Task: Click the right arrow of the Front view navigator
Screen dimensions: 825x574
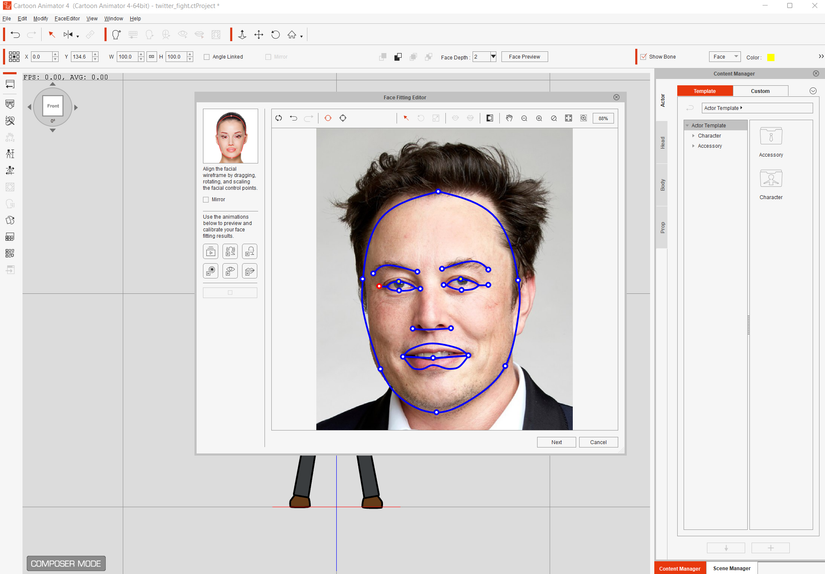Action: click(76, 107)
